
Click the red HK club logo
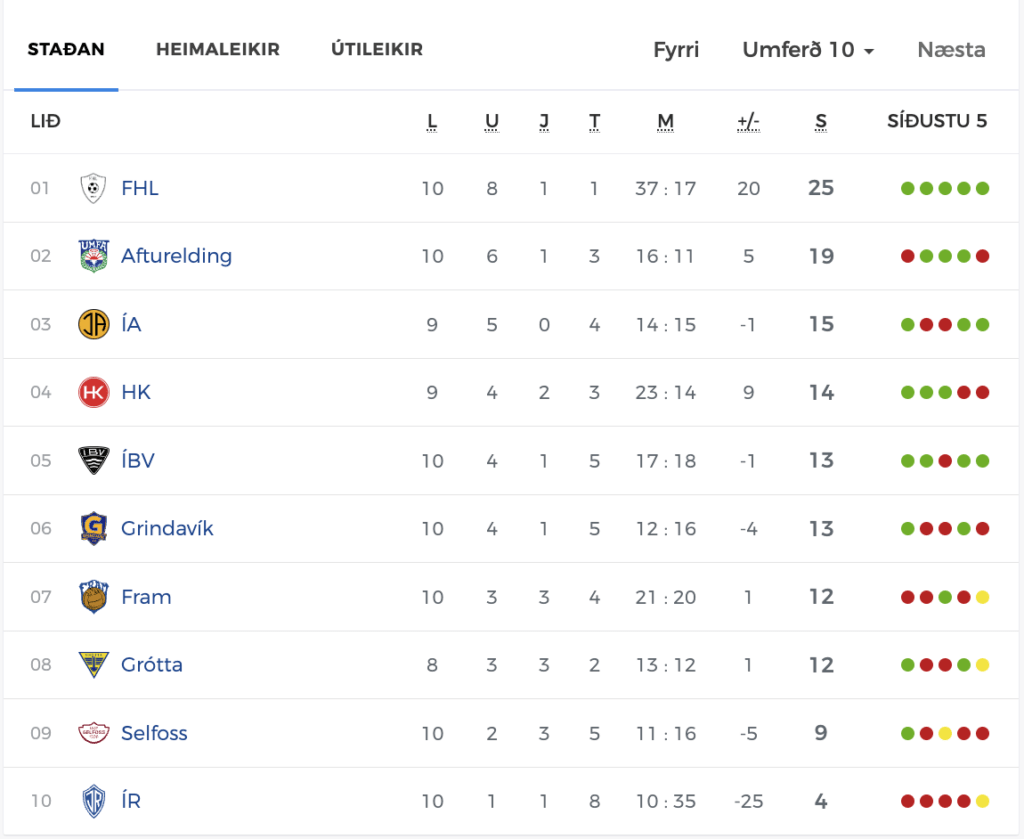pos(93,392)
